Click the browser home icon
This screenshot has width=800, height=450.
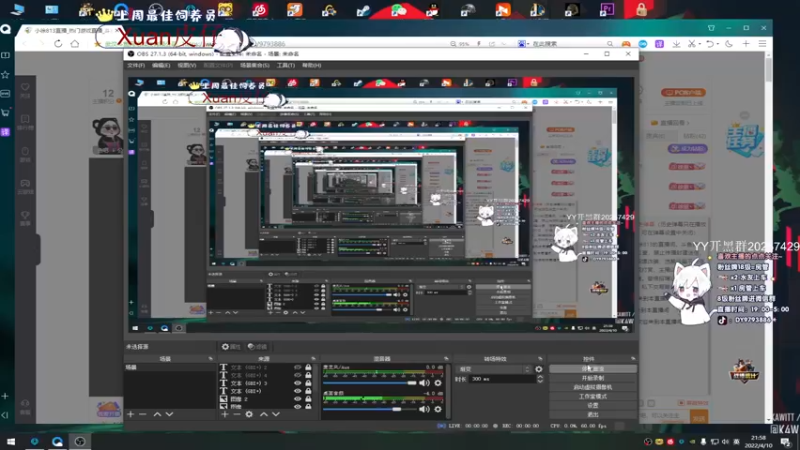pos(75,44)
